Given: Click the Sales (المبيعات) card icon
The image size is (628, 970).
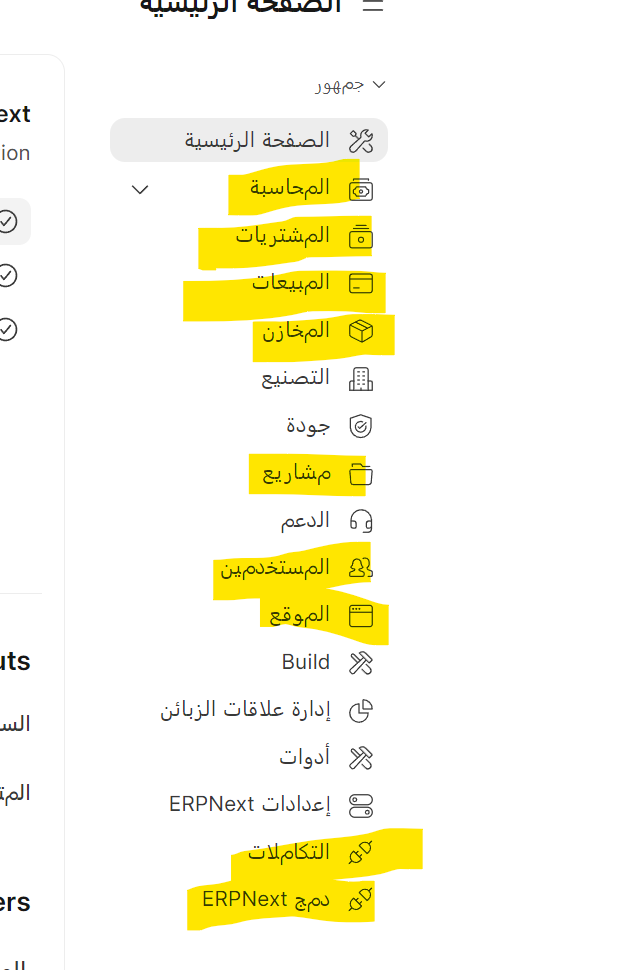Looking at the screenshot, I should tap(361, 283).
